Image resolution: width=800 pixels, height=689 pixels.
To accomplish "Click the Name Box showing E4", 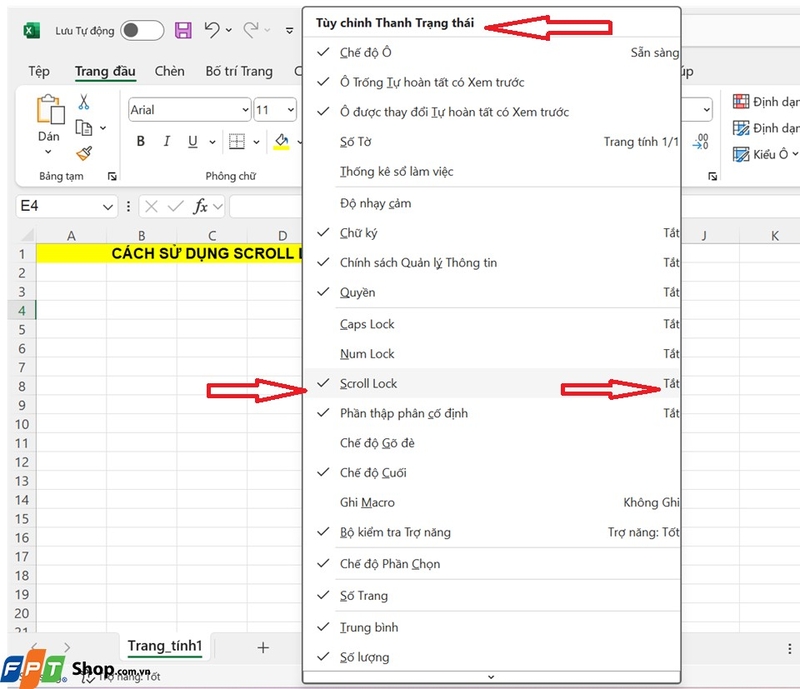I will (58, 206).
